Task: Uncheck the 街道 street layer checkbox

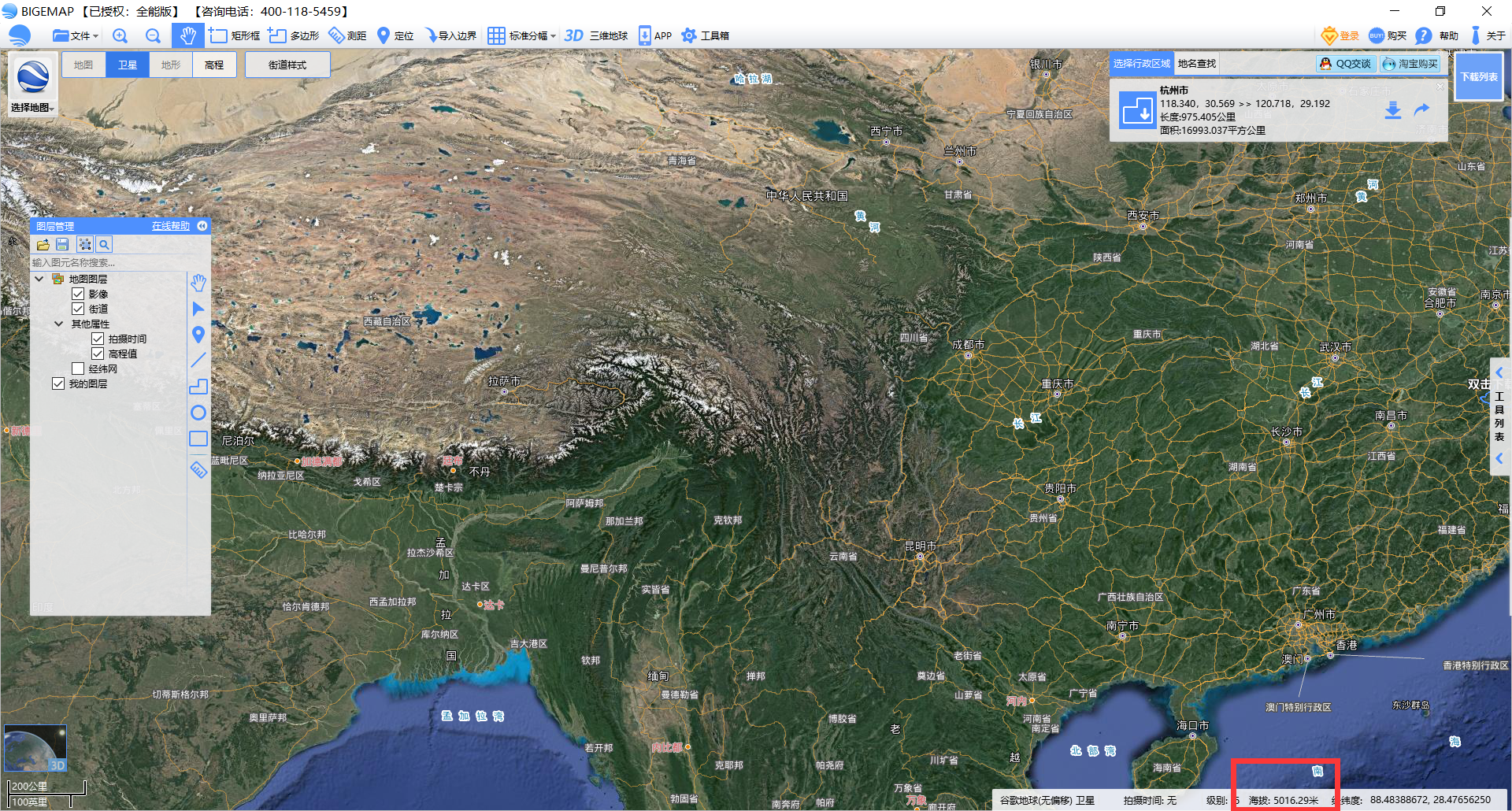Action: tap(78, 309)
